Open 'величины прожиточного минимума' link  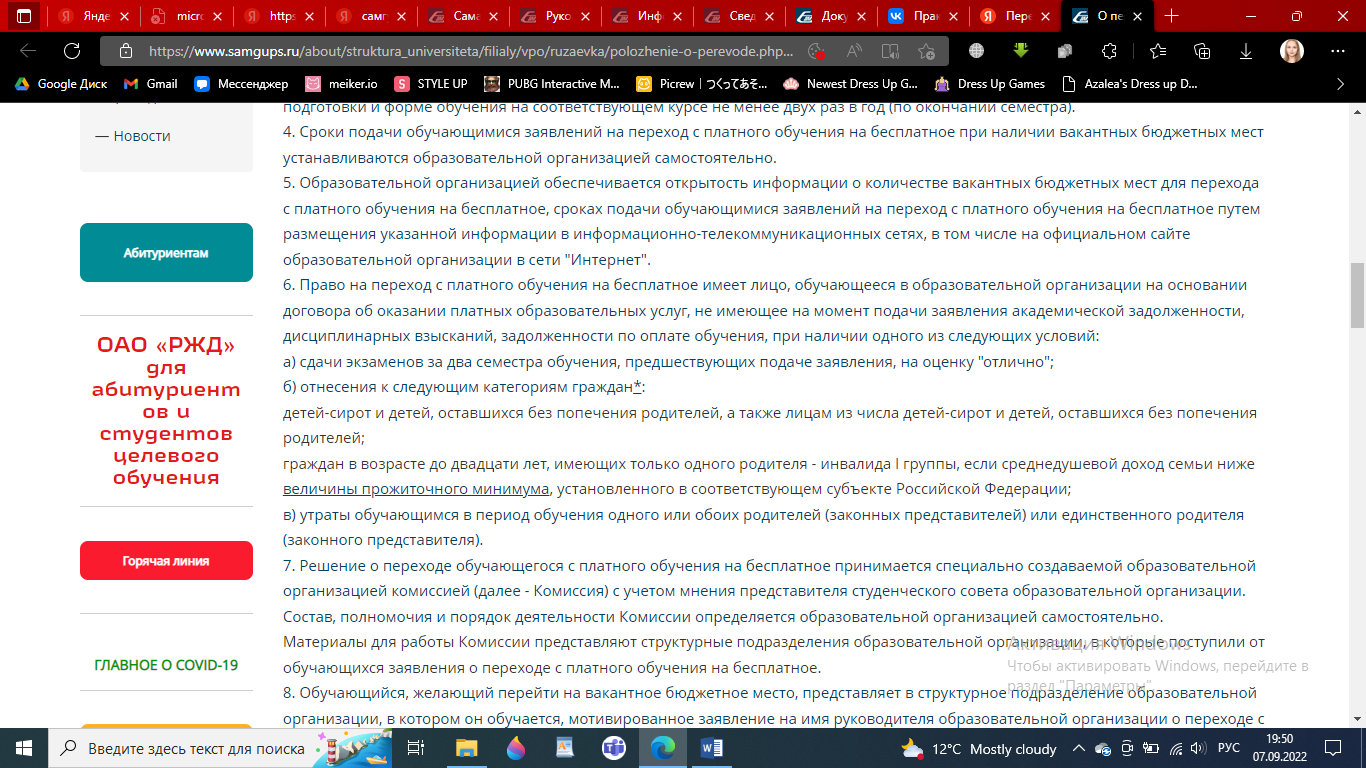click(x=416, y=489)
